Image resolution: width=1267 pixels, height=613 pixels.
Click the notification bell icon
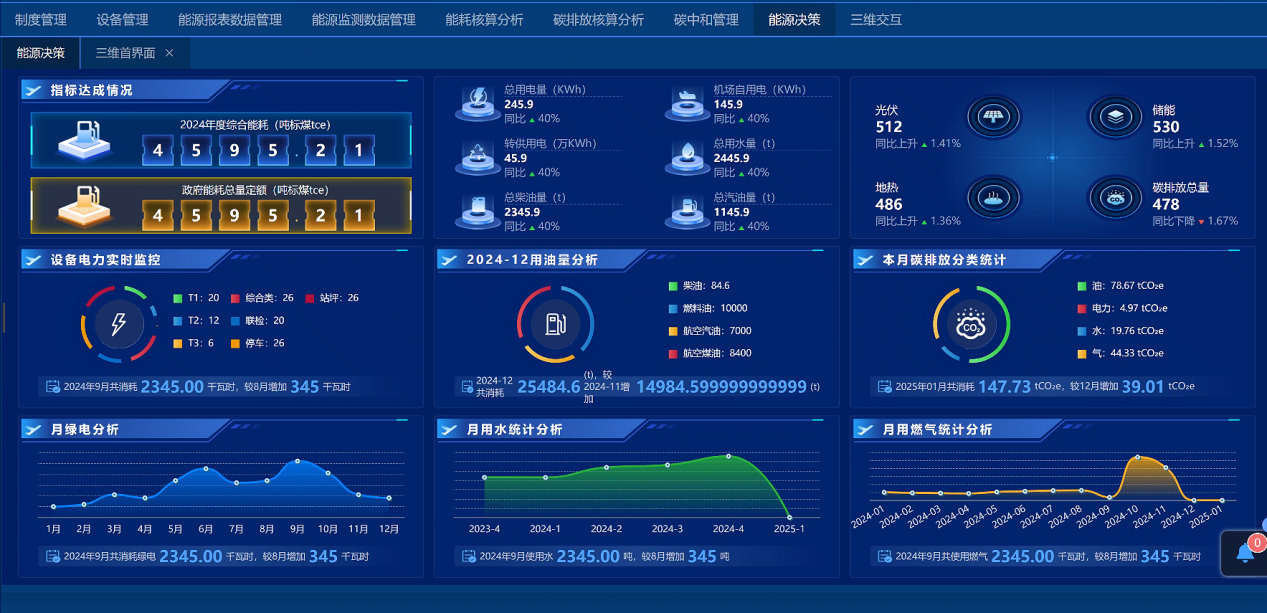1245,552
